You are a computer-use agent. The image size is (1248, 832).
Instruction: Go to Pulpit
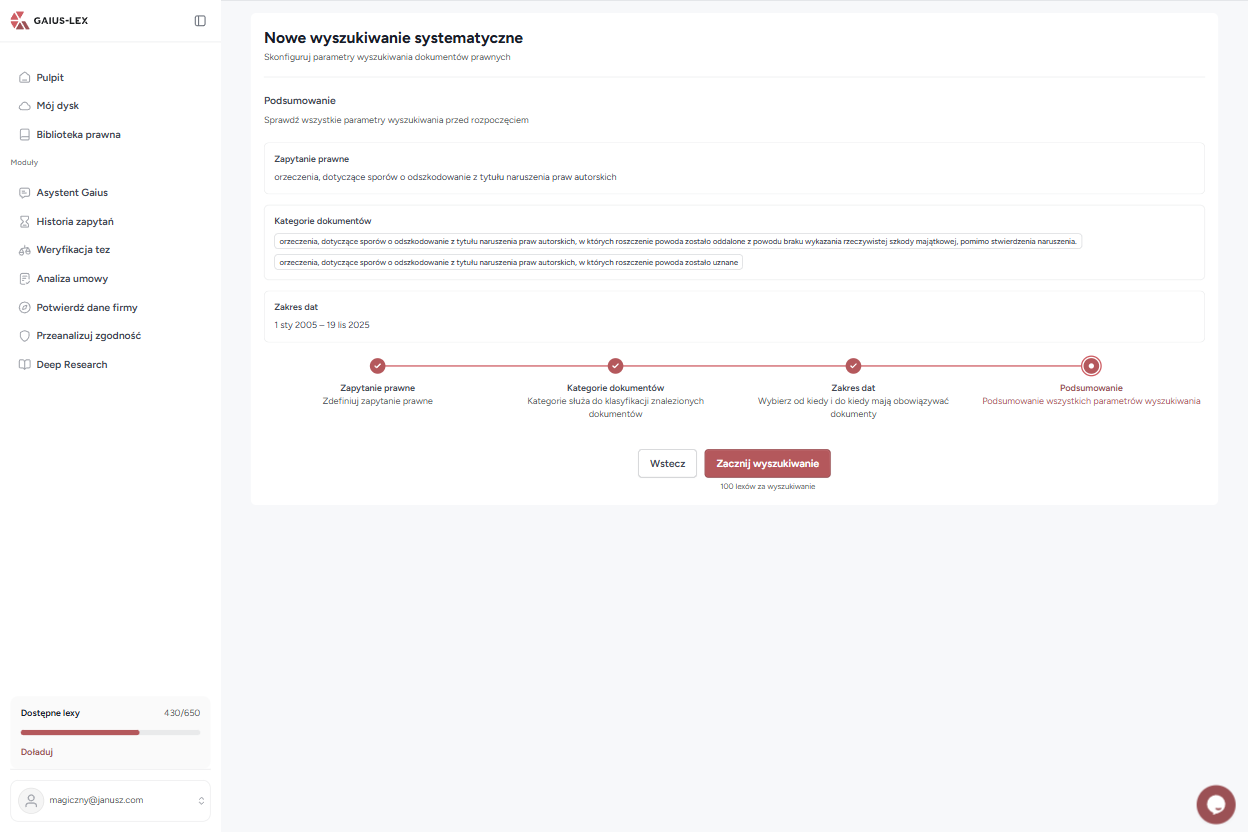click(50, 77)
